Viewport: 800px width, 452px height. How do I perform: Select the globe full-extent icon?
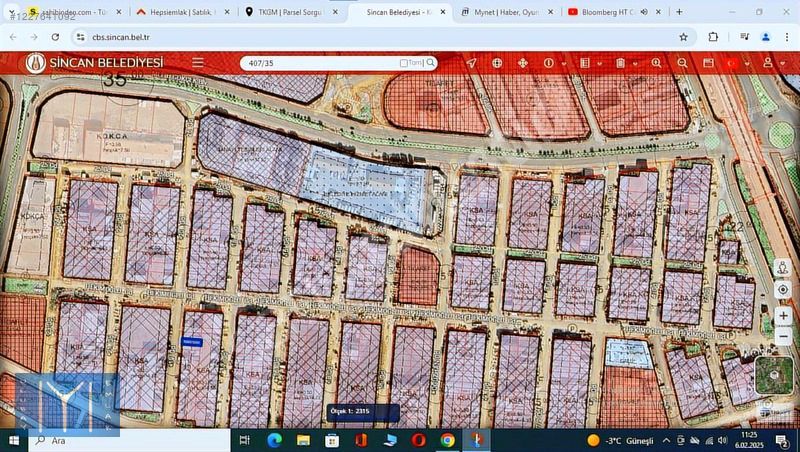(x=497, y=63)
